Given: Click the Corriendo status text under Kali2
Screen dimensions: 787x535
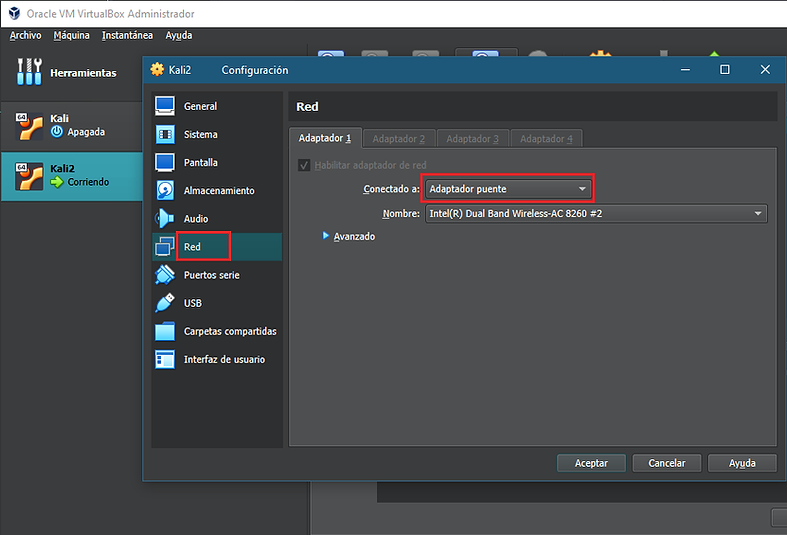Looking at the screenshot, I should click(88, 182).
